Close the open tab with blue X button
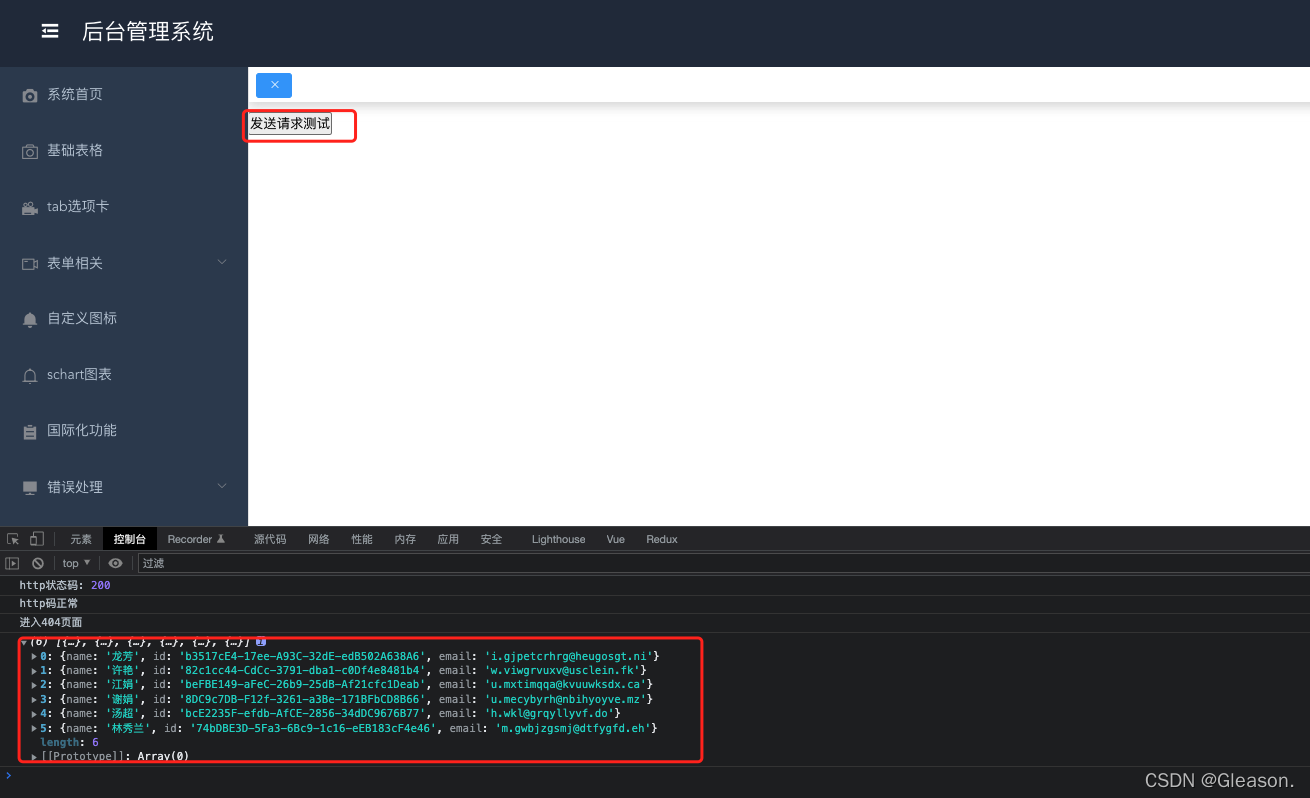This screenshot has height=798, width=1310. [x=274, y=85]
